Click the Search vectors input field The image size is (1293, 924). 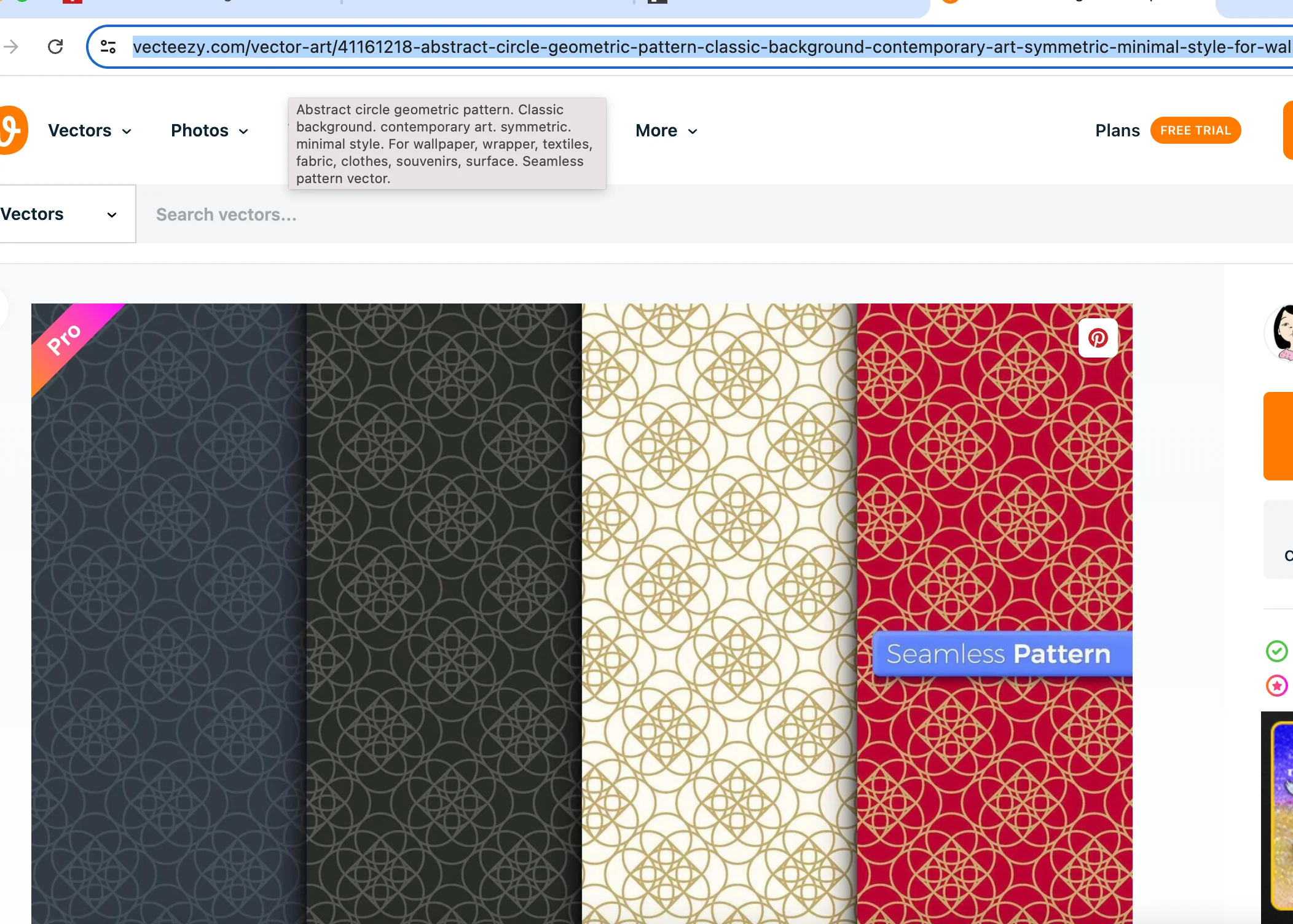tap(713, 214)
